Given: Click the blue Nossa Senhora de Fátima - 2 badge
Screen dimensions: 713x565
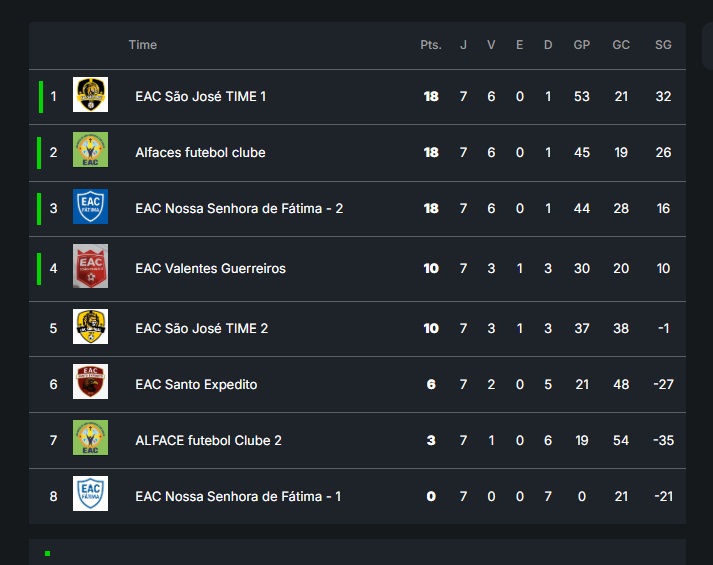Looking at the screenshot, I should [90, 207].
